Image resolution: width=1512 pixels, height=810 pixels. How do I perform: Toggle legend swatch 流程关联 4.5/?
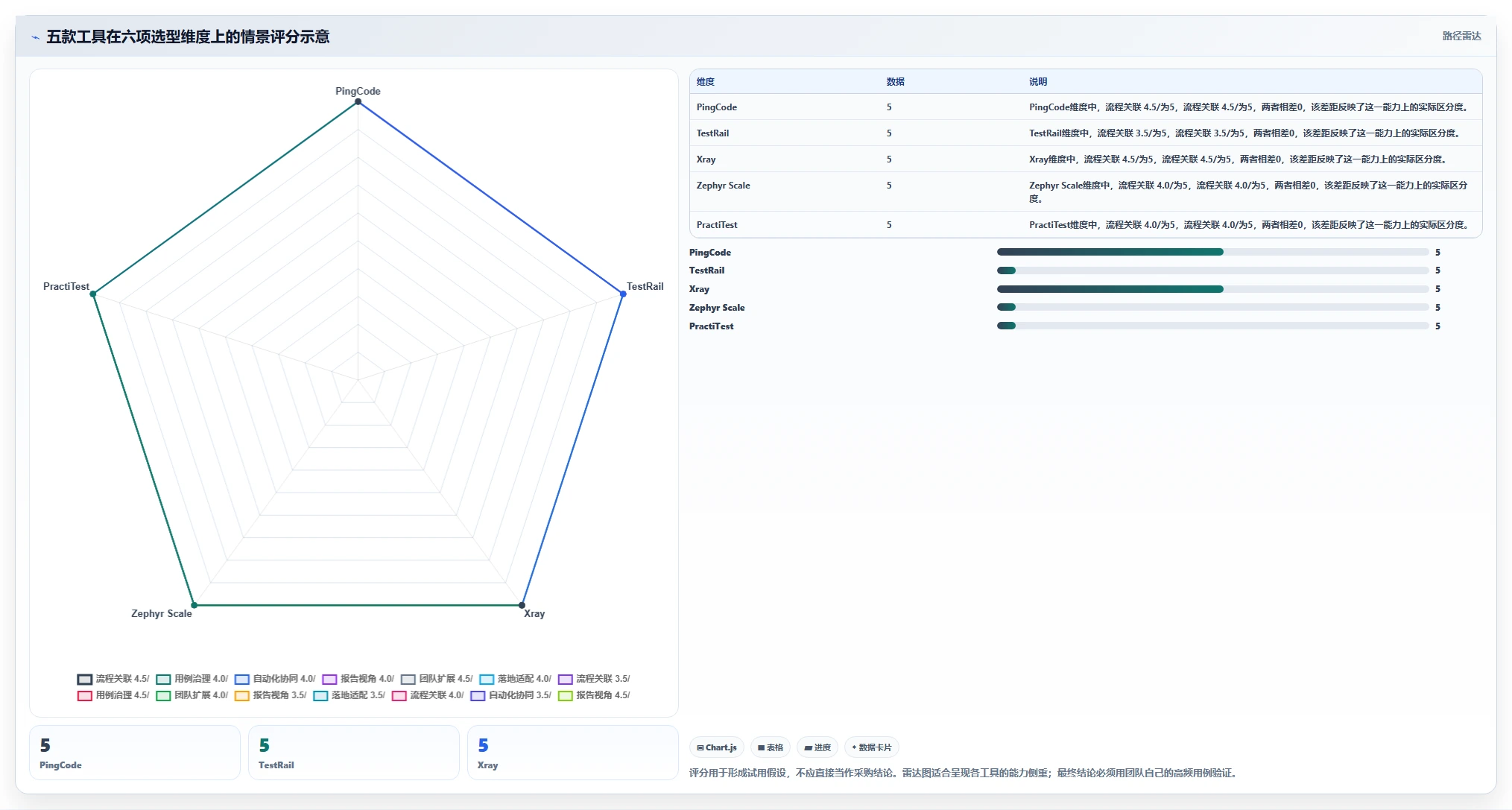pyautogui.click(x=84, y=679)
